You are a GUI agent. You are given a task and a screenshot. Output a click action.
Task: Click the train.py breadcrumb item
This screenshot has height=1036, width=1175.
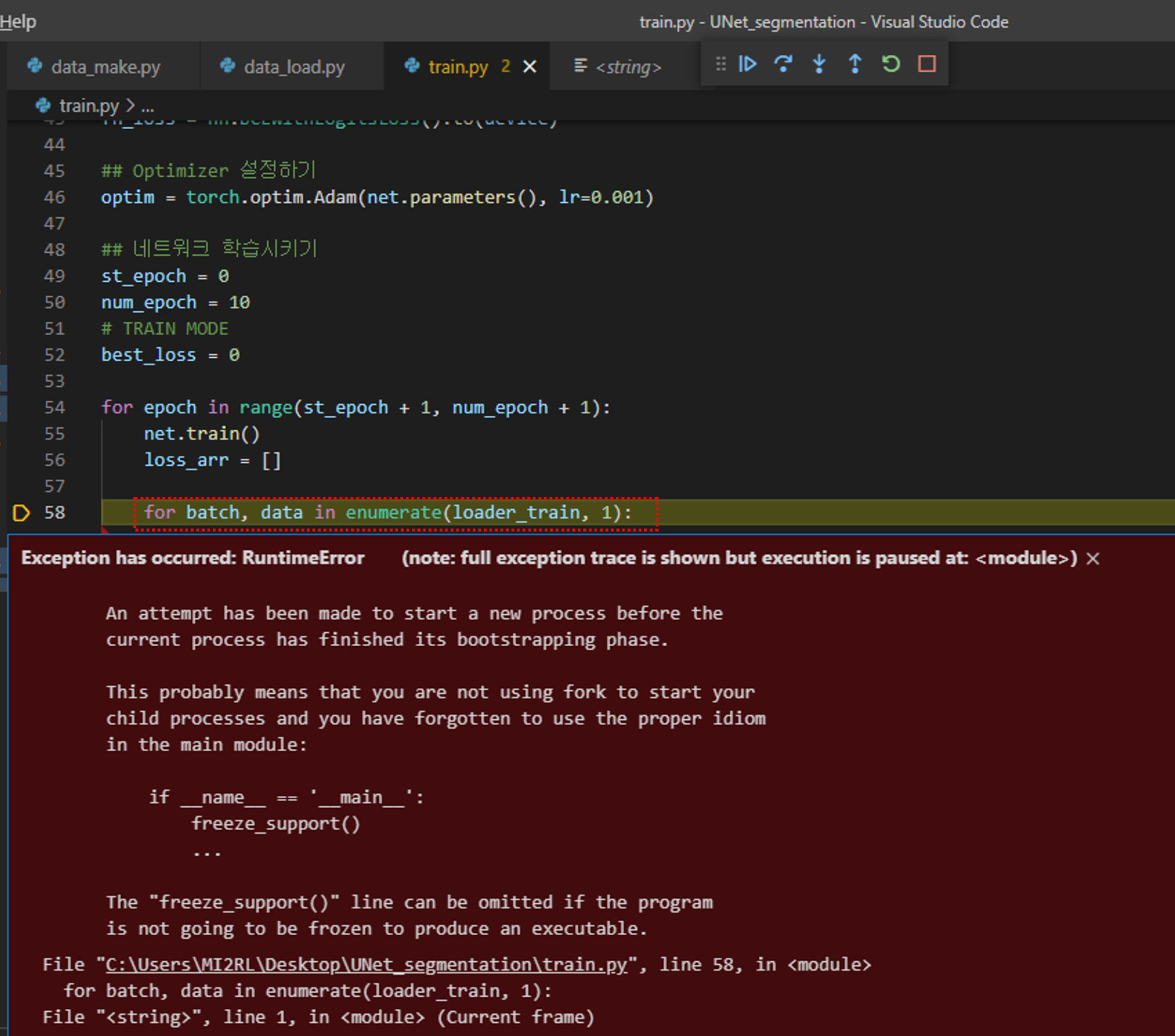pos(89,106)
